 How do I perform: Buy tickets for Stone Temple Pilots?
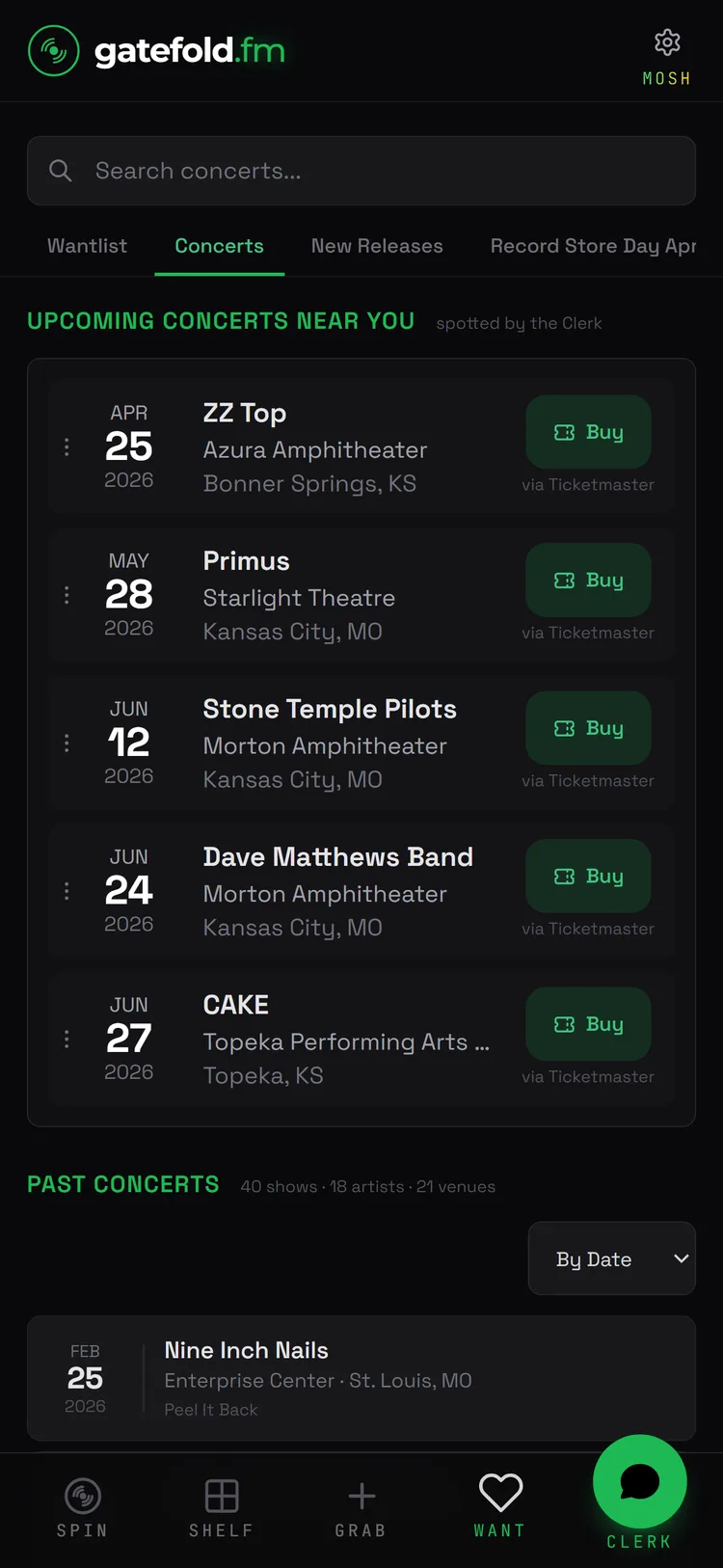(x=588, y=728)
